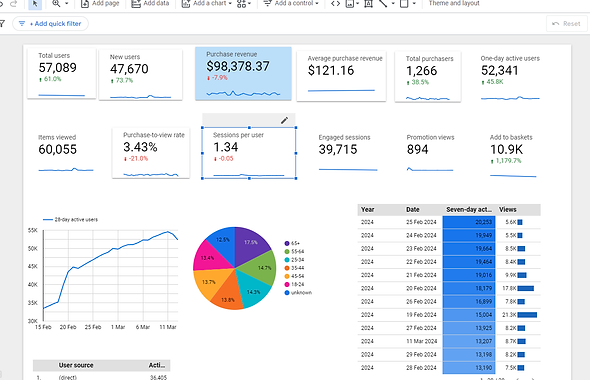Image resolution: width=590 pixels, height=380 pixels.
Task: Sort by Seven-day active users column header
Action: pyautogui.click(x=469, y=210)
